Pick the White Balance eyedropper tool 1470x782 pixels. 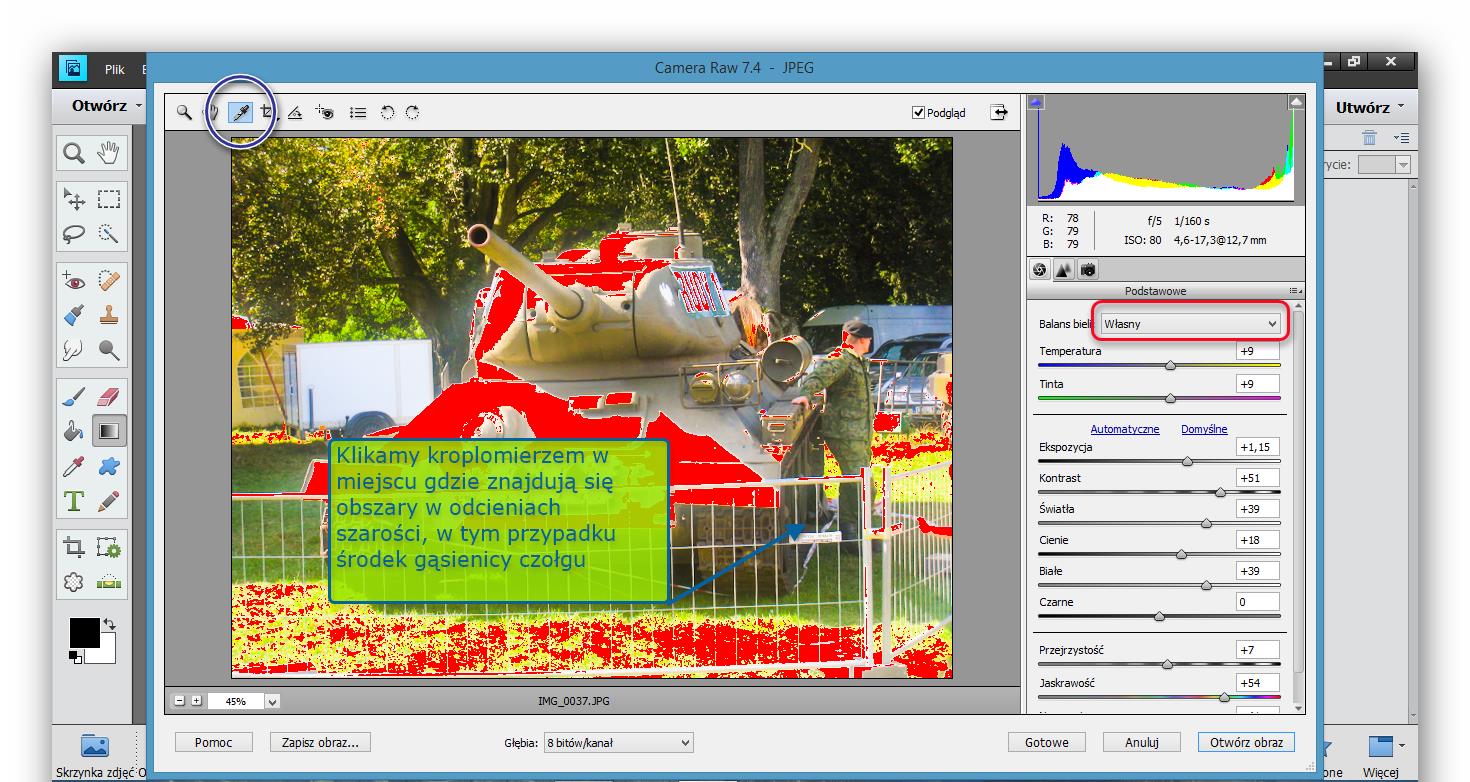coord(240,113)
